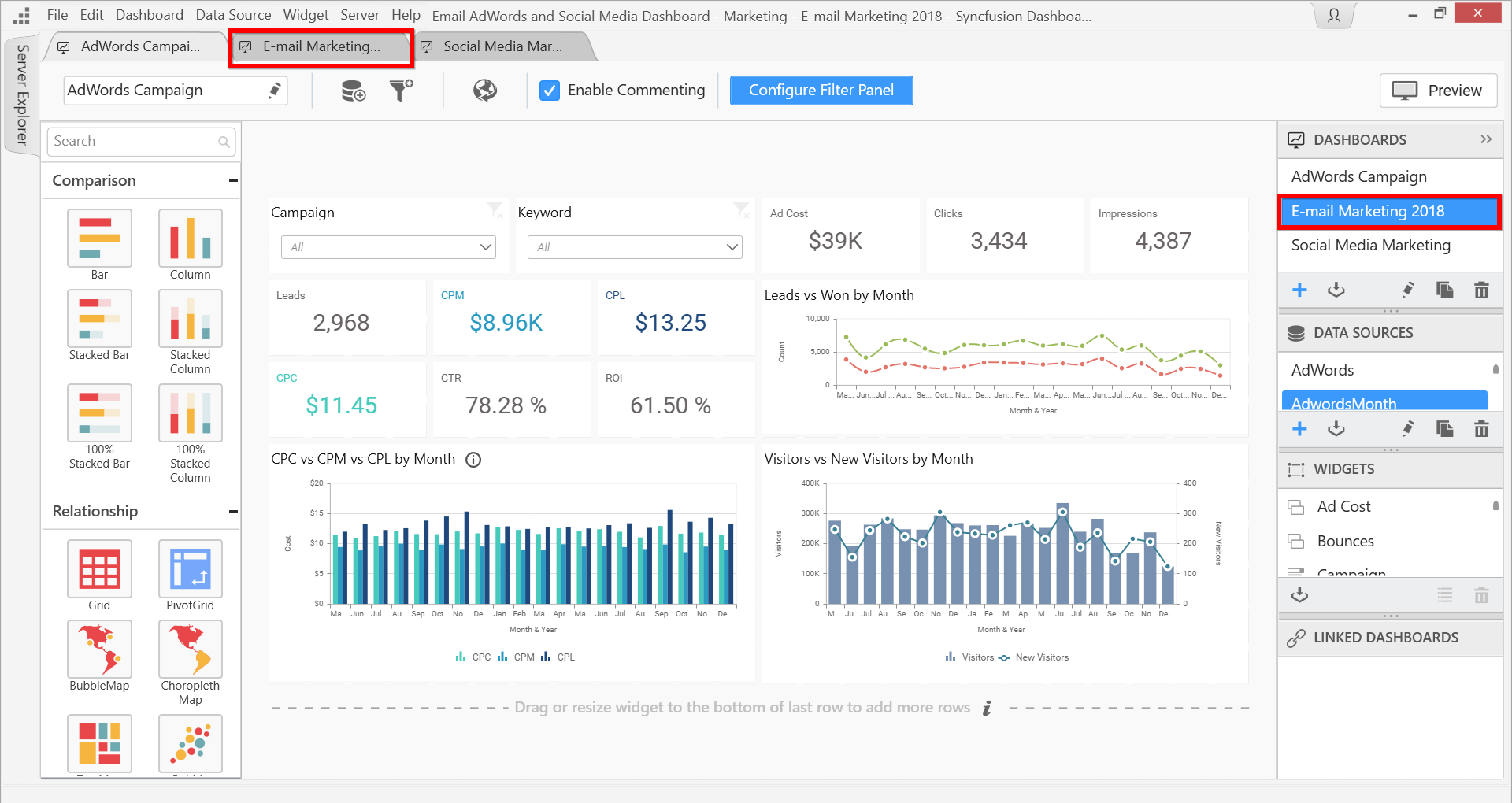Toggle the Enable Commenting checkbox
The image size is (1512, 803).
coord(550,91)
